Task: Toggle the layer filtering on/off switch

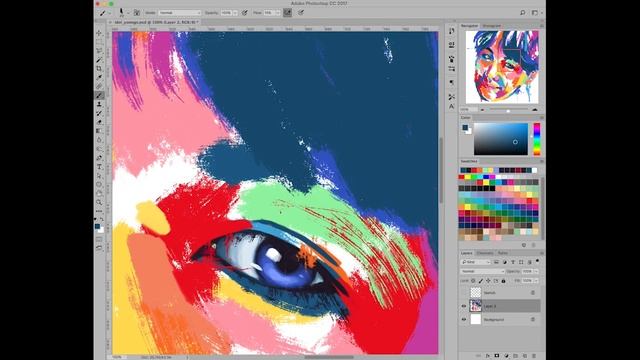Action: (538, 261)
